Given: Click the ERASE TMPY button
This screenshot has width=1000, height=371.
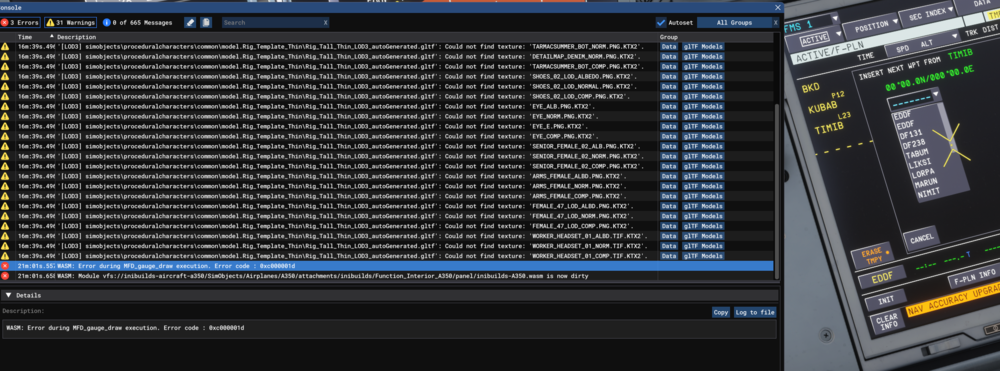Looking at the screenshot, I should pos(872,256).
